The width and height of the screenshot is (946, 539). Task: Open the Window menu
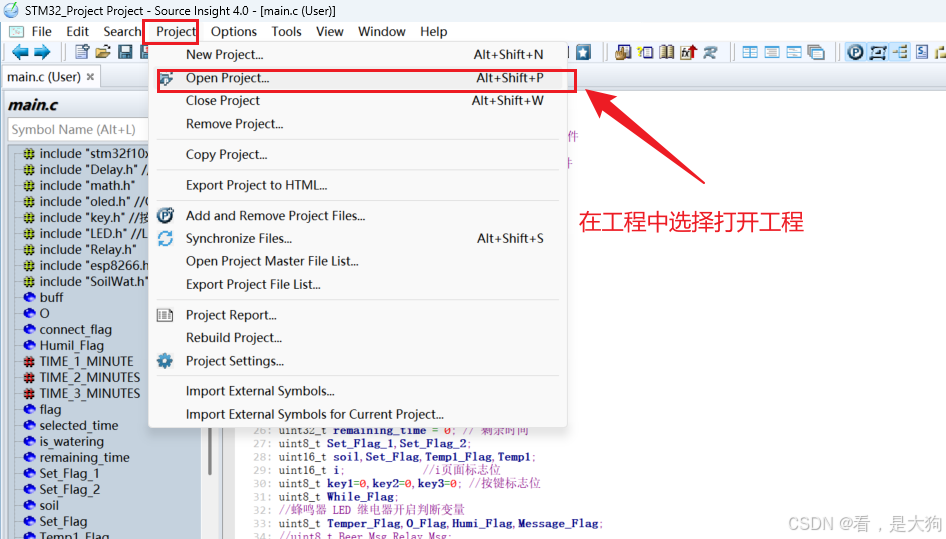(381, 31)
